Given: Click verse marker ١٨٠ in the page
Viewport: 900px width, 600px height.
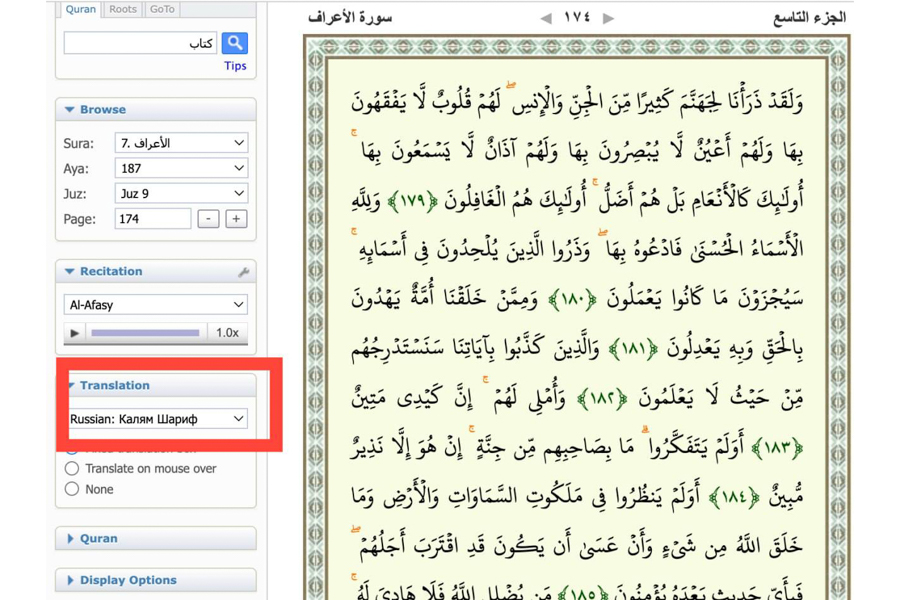Looking at the screenshot, I should tap(572, 300).
